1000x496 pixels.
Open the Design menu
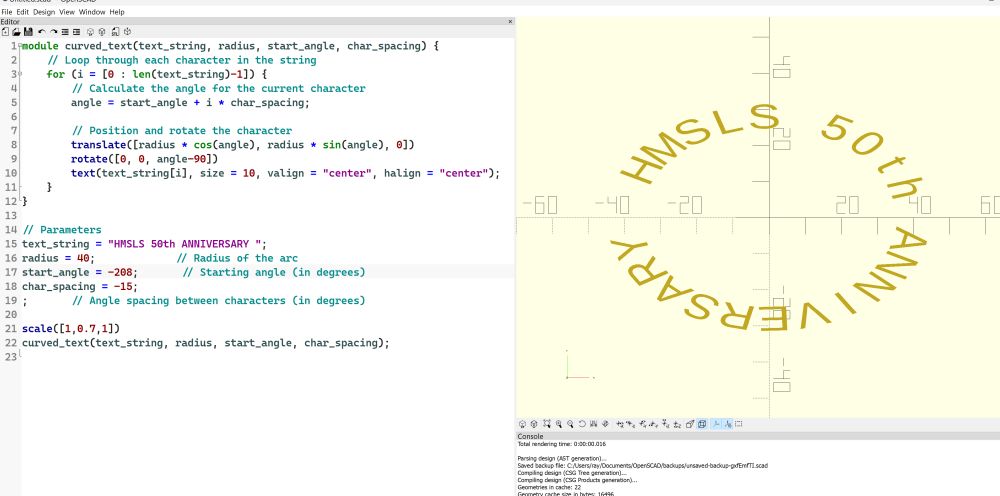[45, 12]
